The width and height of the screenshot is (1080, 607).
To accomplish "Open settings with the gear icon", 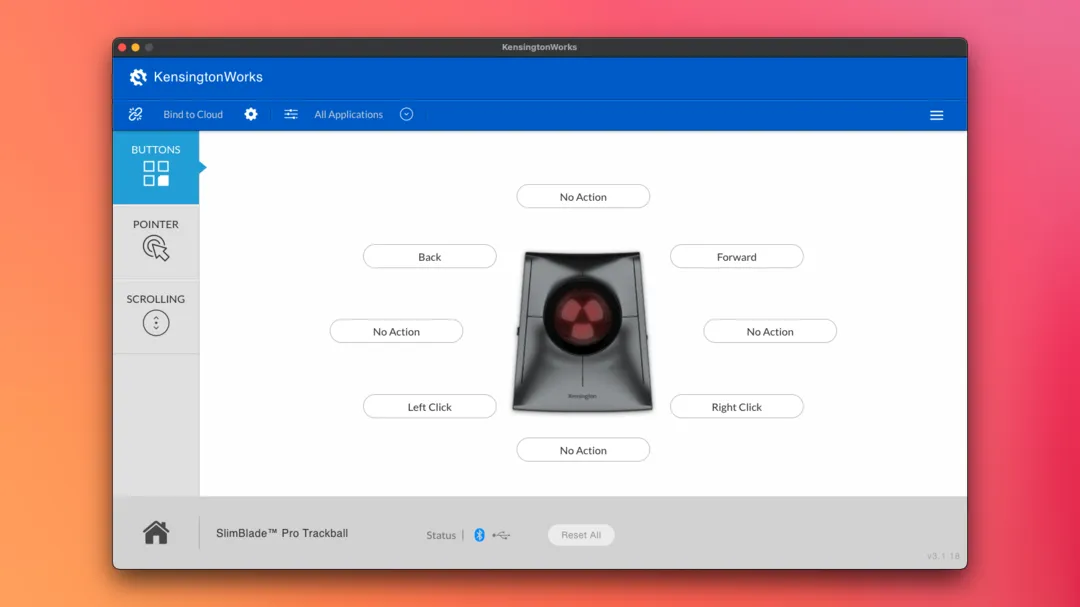I will [x=251, y=114].
